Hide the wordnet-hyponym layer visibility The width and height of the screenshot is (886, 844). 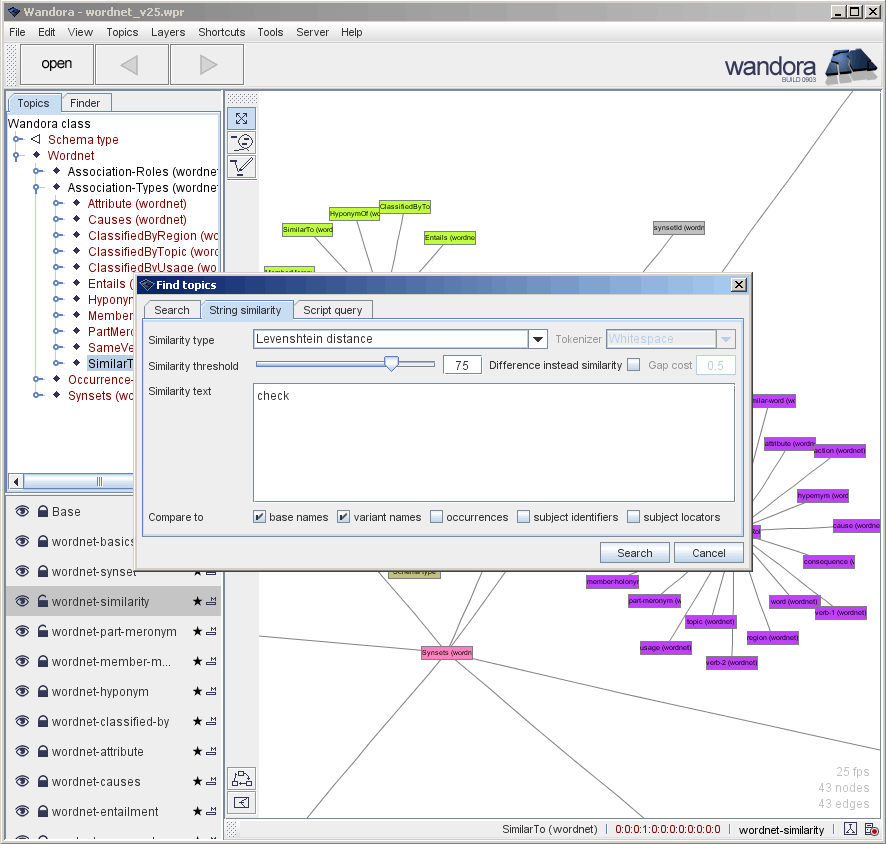pos(21,691)
